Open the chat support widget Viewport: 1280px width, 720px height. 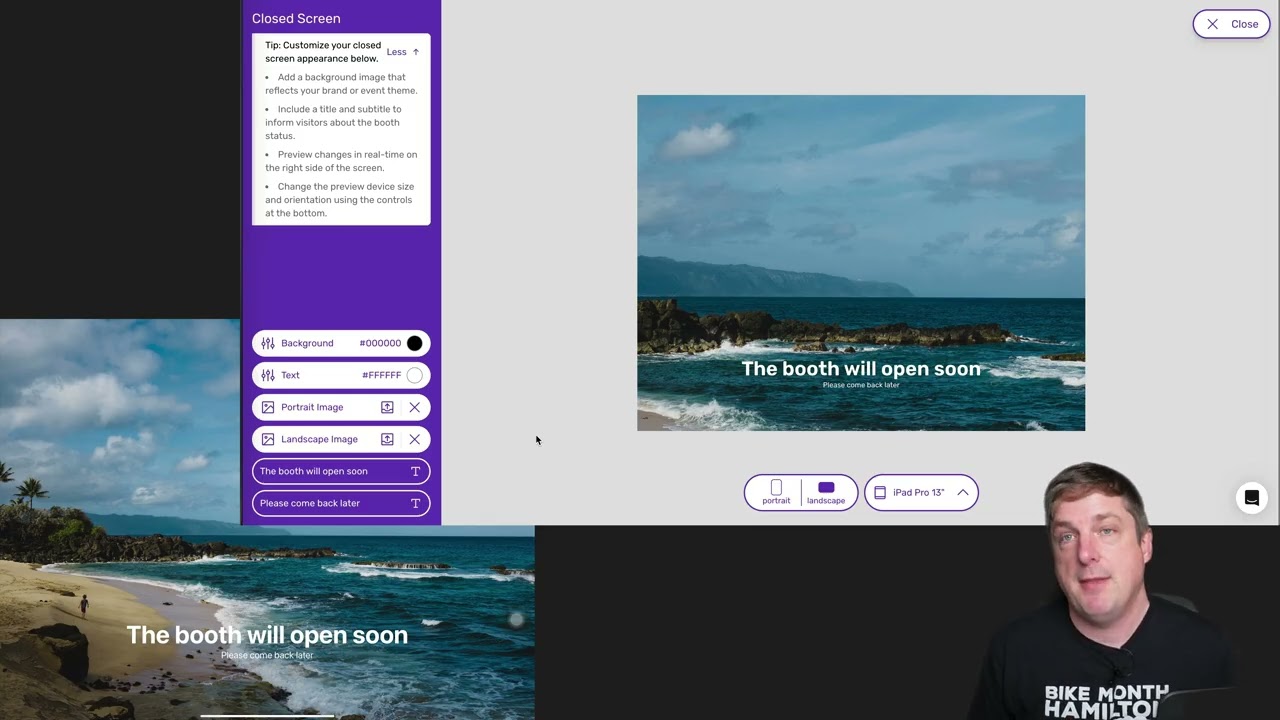pyautogui.click(x=1251, y=497)
